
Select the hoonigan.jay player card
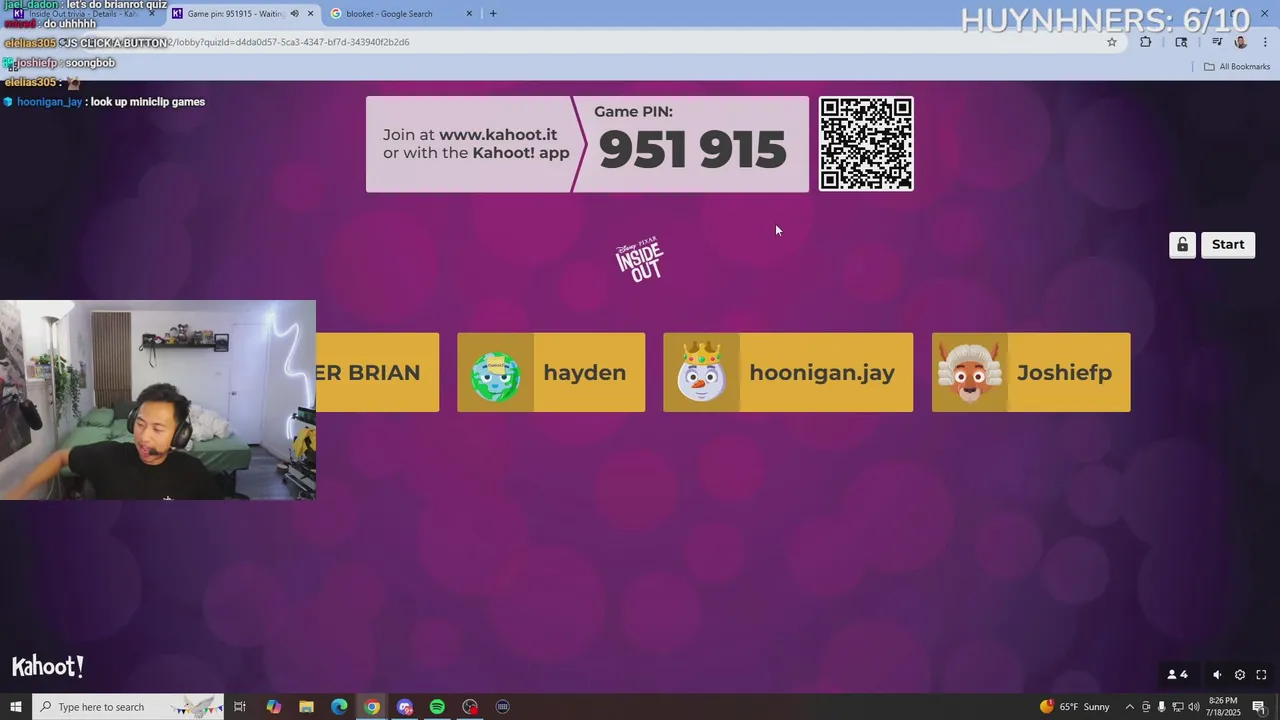point(788,372)
